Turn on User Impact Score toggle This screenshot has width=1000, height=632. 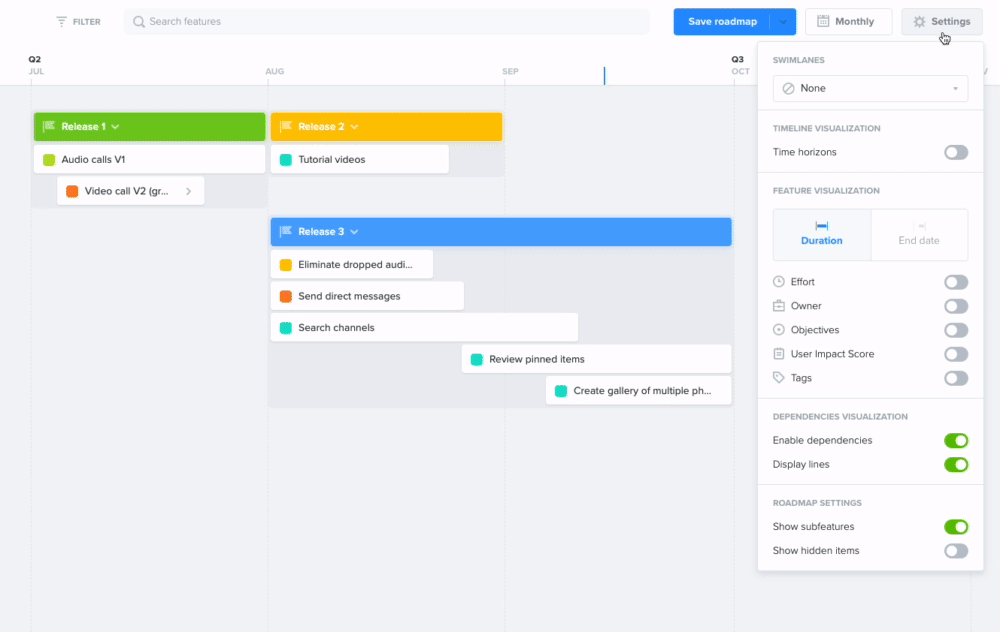pos(956,354)
